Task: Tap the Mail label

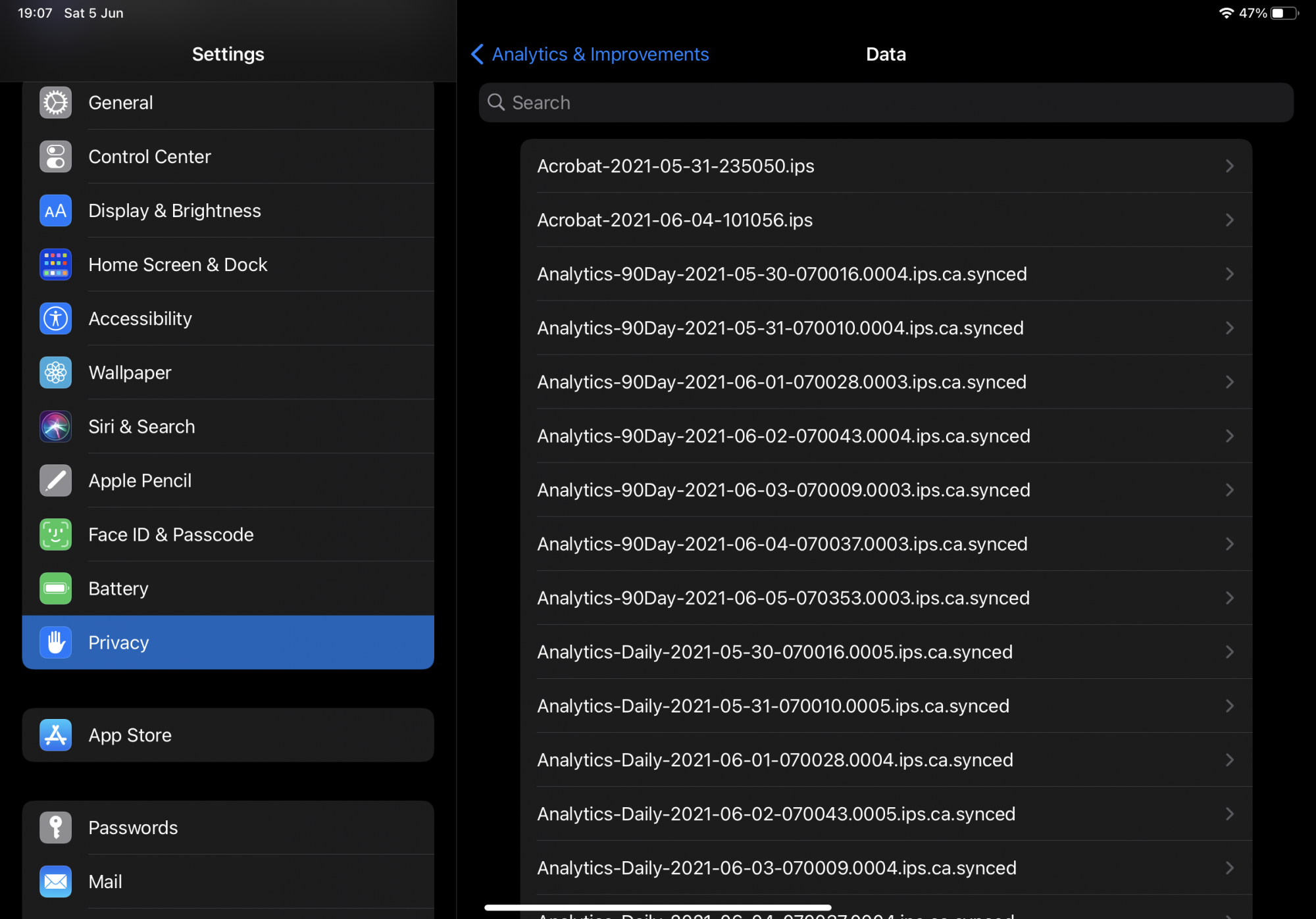Action: point(105,882)
